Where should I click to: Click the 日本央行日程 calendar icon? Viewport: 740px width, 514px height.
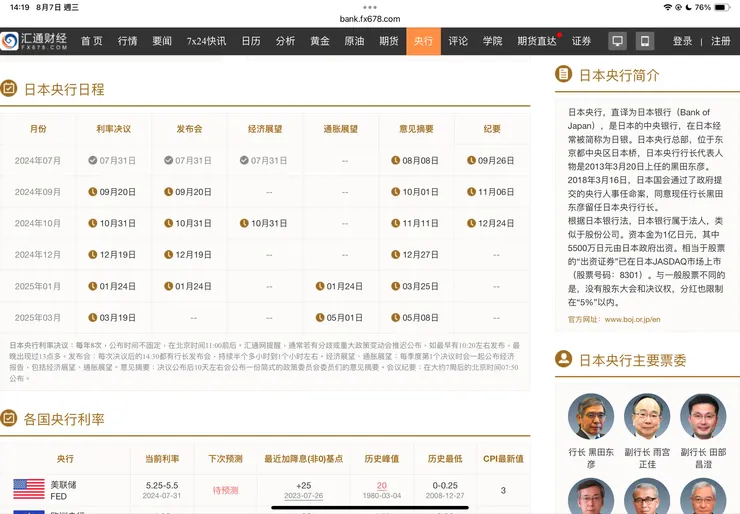[x=8, y=88]
